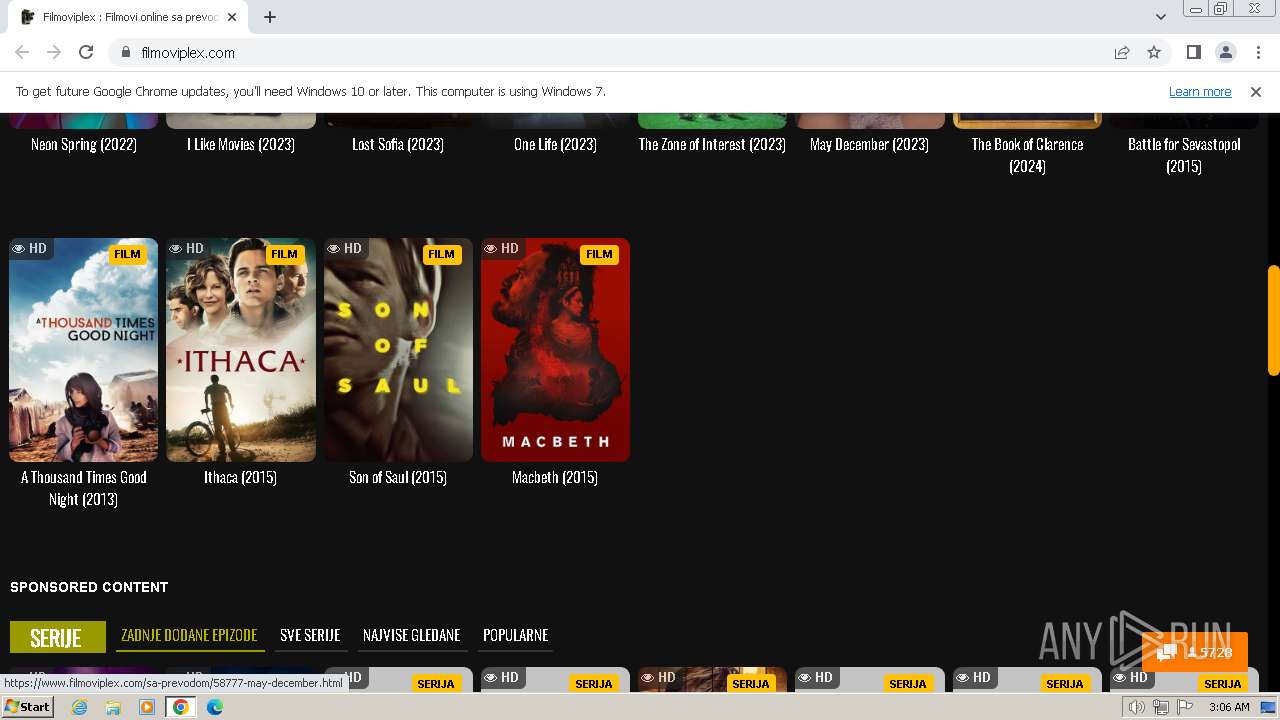Go back to the previous page
1280x720 pixels.
coord(22,52)
